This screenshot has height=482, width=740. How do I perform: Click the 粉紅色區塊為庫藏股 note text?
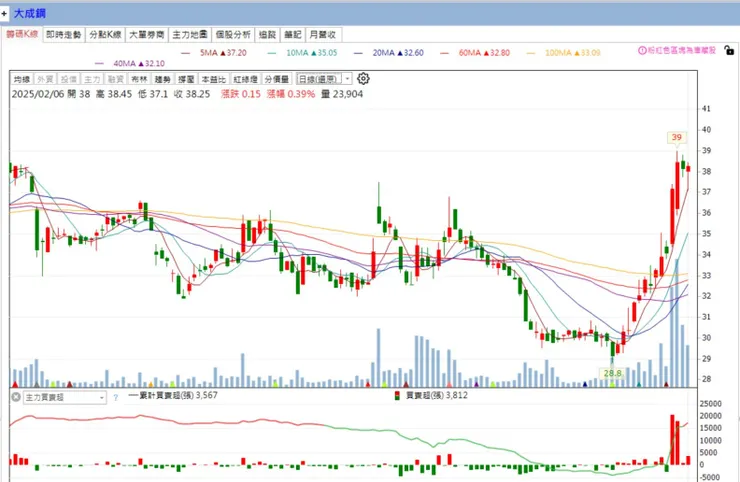pyautogui.click(x=681, y=50)
